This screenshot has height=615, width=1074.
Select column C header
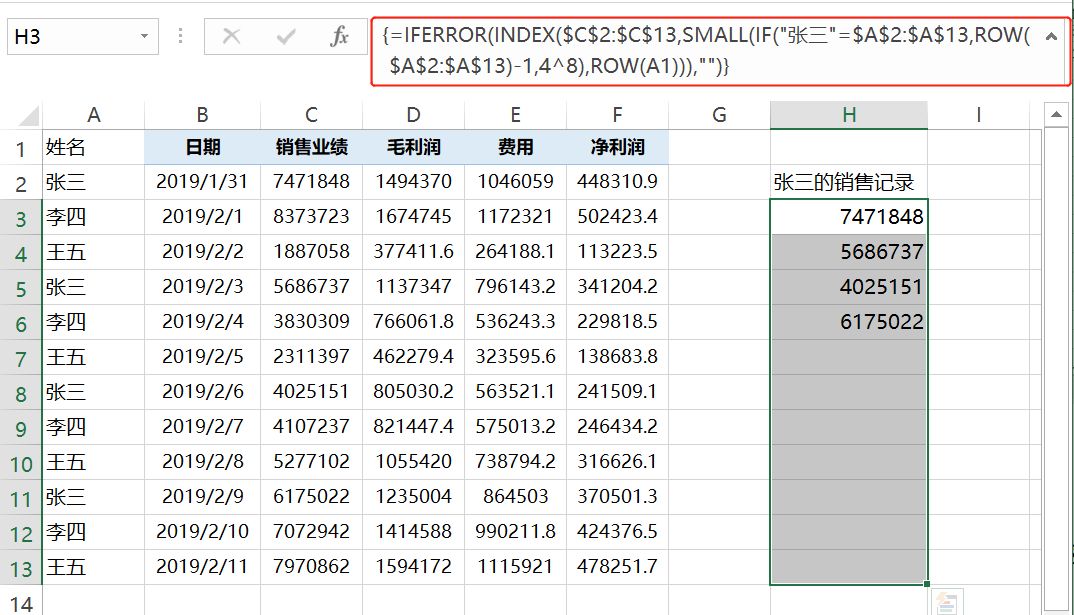tap(312, 115)
